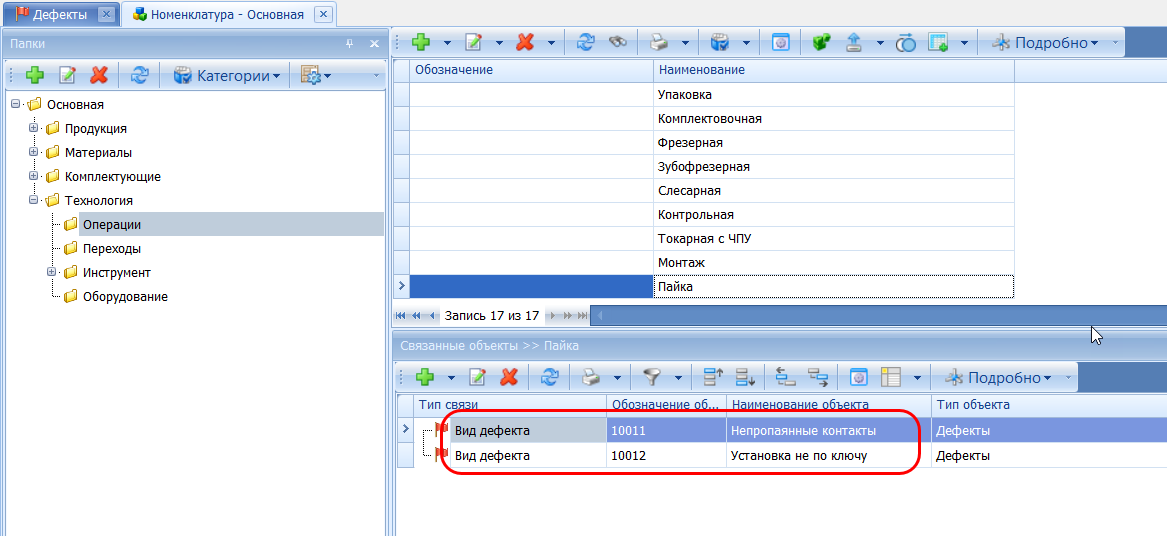Click the red X delete icon in Папки toolbar
The width and height of the screenshot is (1167, 536).
click(x=99, y=75)
